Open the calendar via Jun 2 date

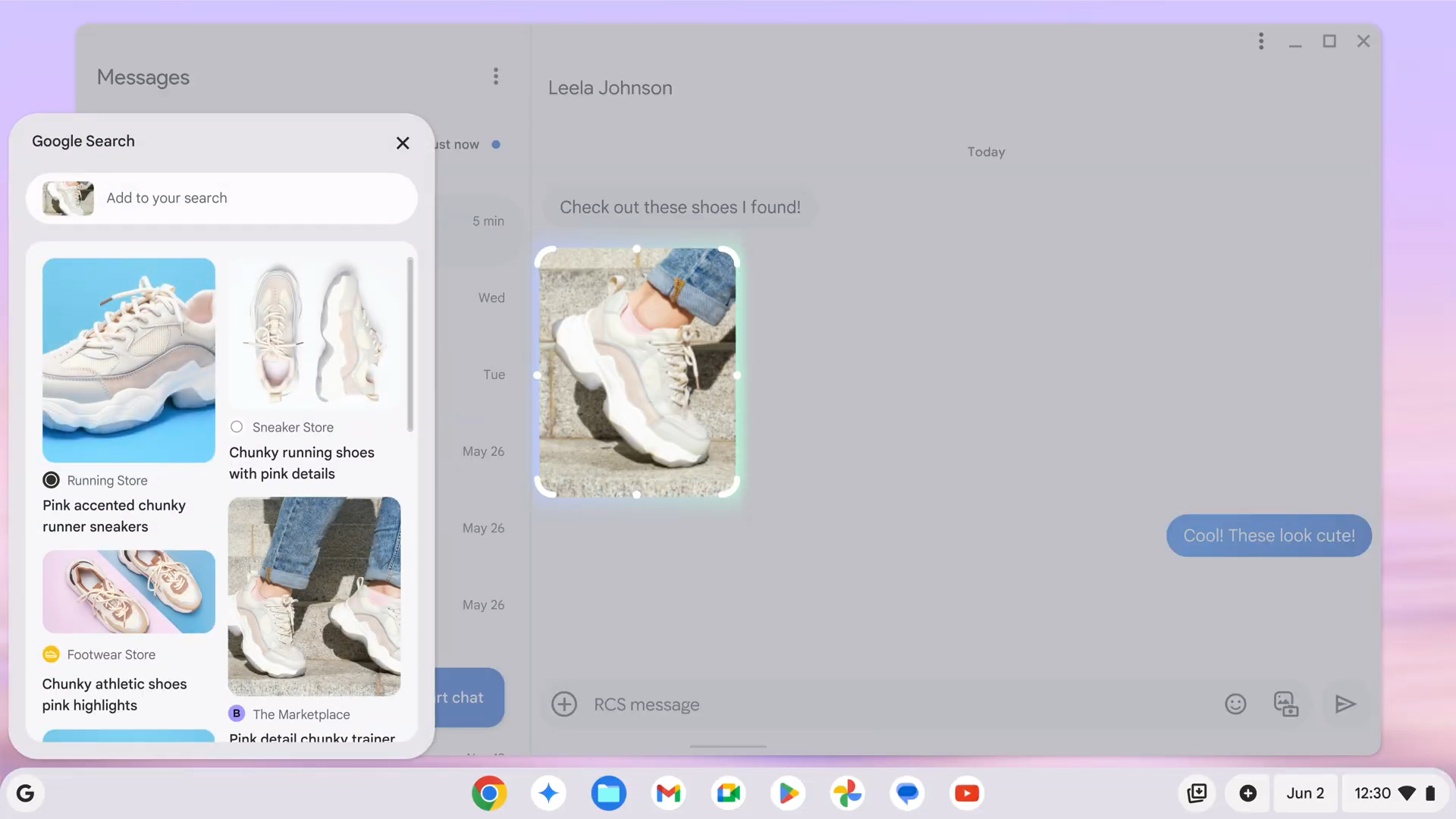(1305, 793)
